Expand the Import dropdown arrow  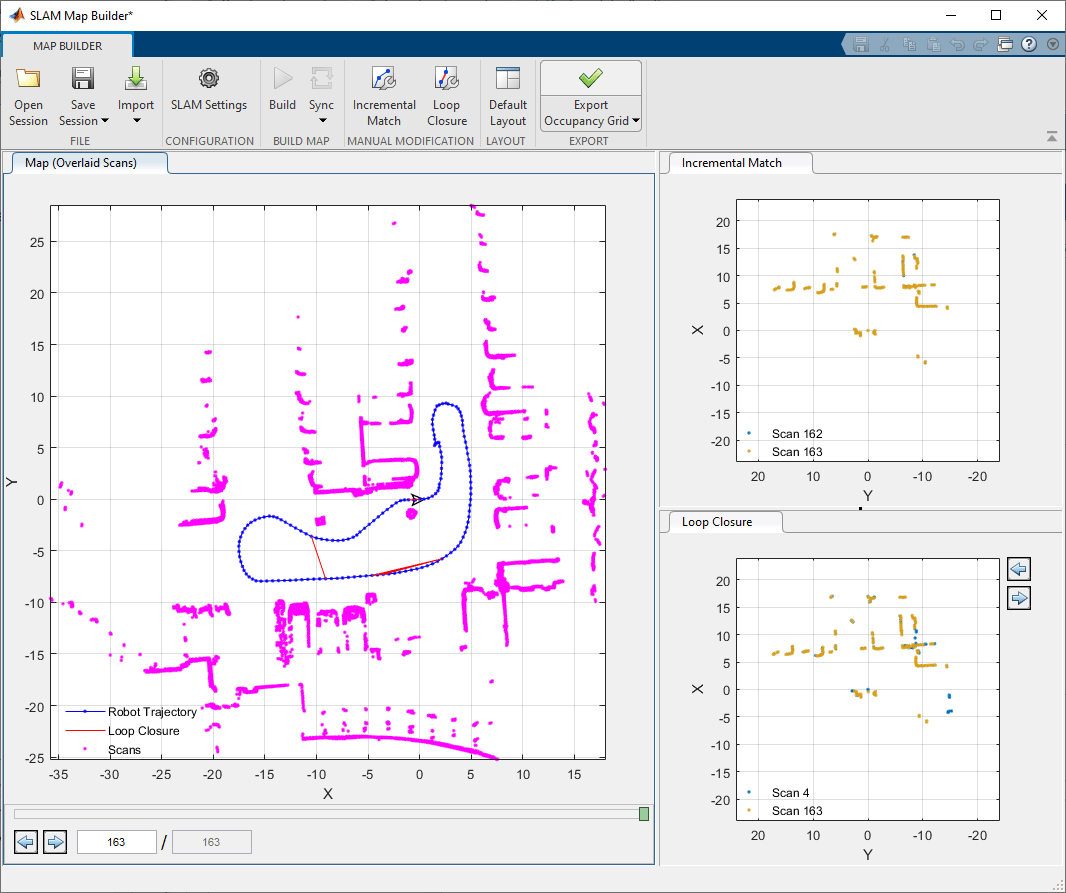[x=136, y=121]
